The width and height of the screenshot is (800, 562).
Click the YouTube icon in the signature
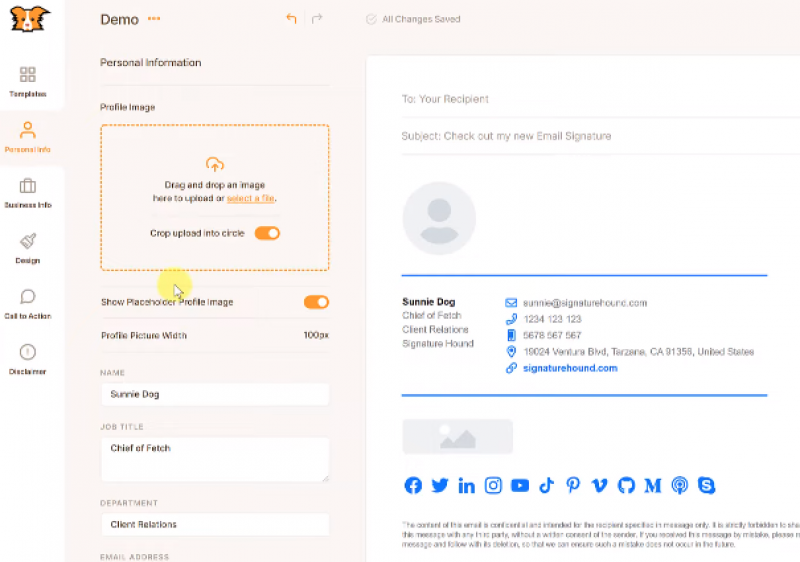(520, 486)
